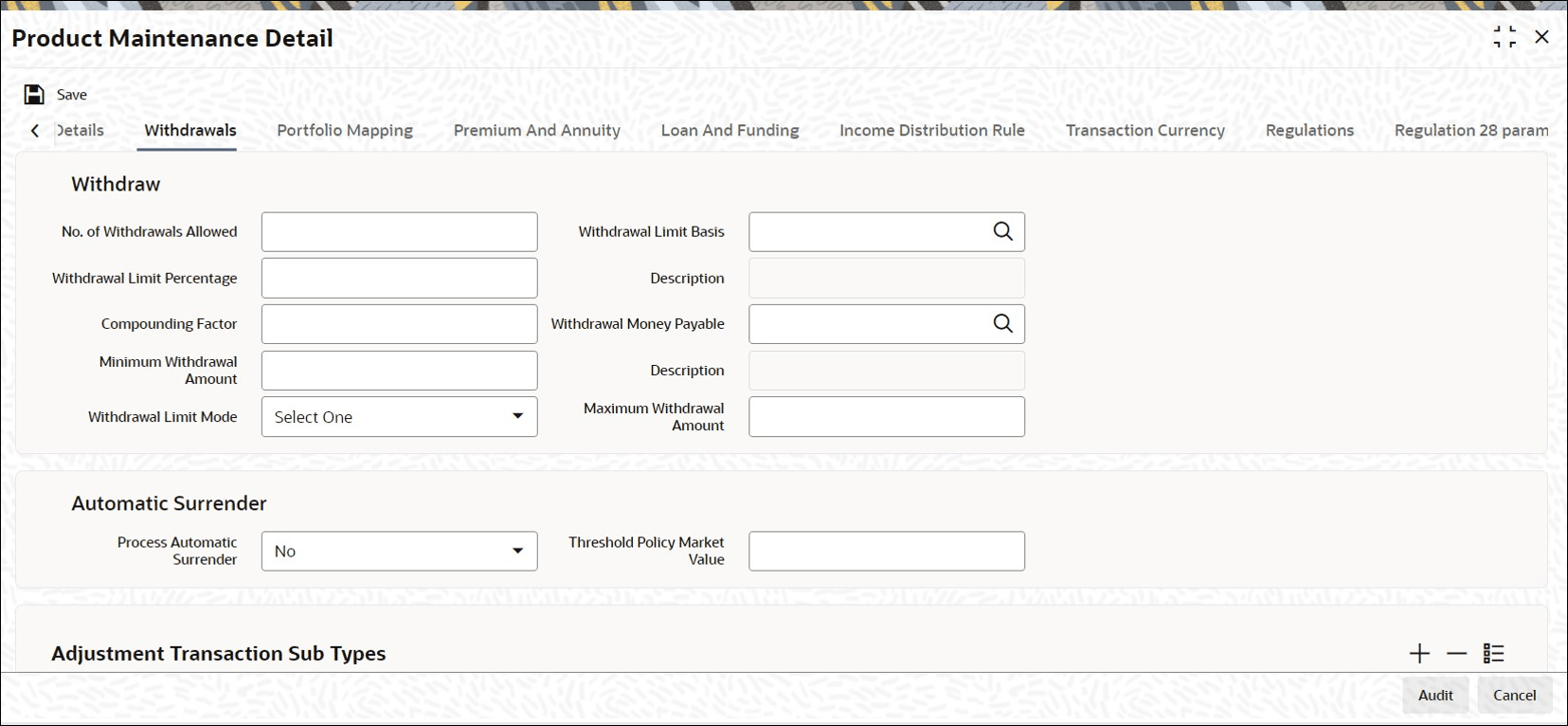Click the Save text label

(x=71, y=94)
